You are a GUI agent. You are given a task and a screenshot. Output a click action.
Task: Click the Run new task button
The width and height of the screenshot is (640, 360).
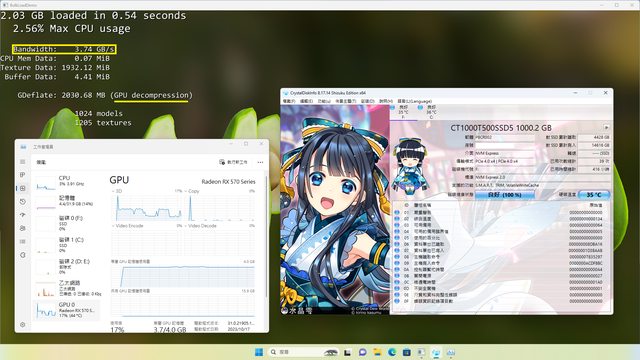(233, 162)
